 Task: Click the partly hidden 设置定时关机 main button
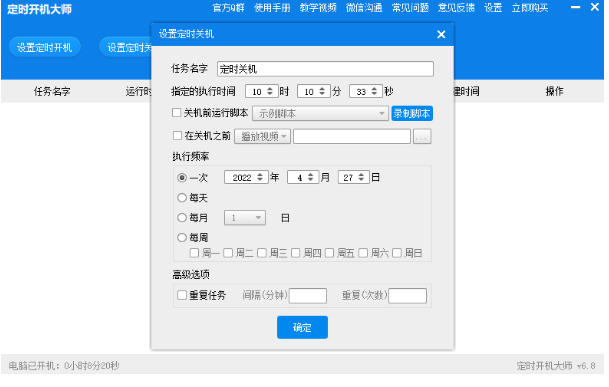tap(125, 47)
